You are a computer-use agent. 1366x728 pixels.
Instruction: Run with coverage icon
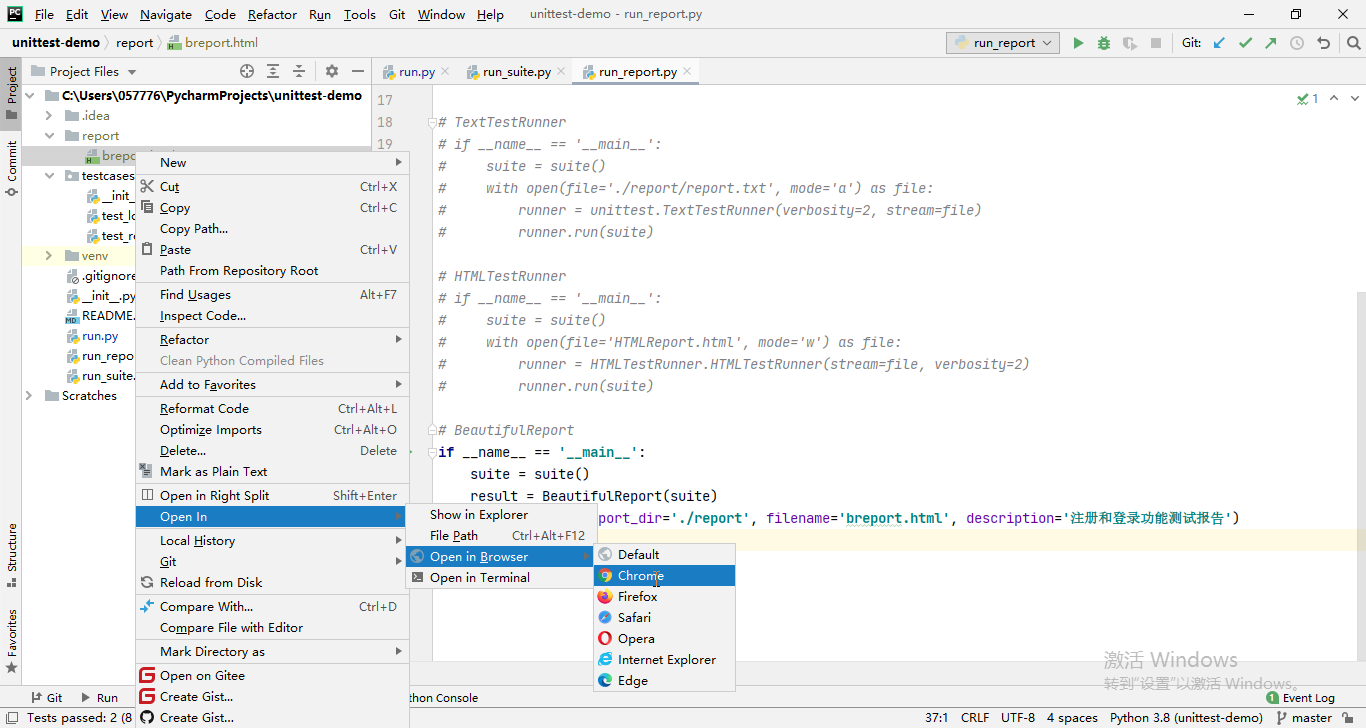(1130, 43)
